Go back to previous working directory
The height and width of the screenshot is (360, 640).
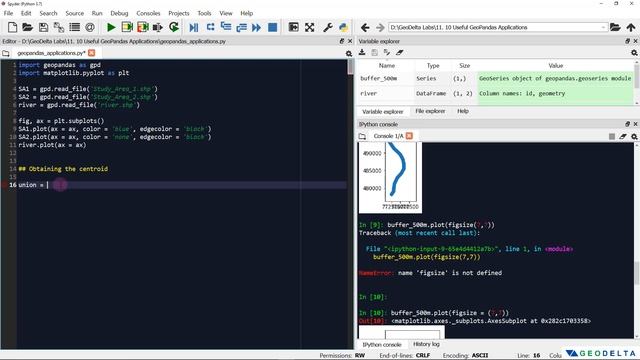click(x=365, y=27)
